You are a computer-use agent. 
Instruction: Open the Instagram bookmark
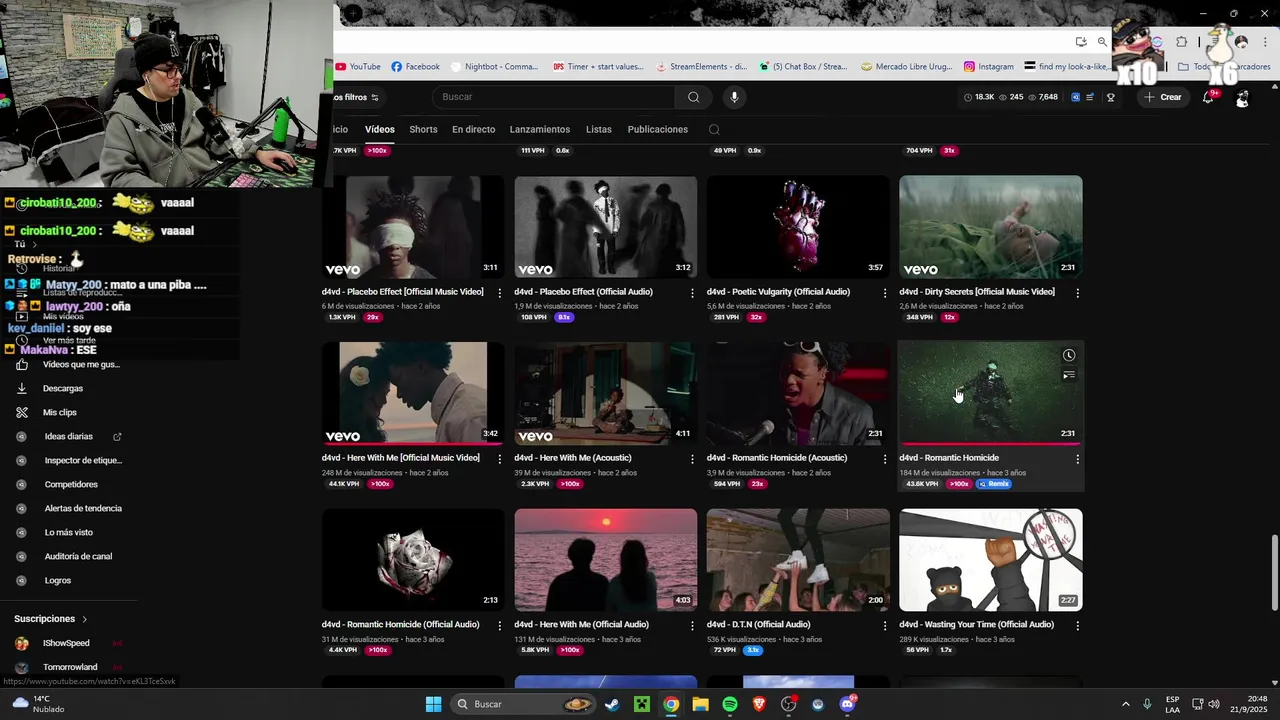[989, 67]
